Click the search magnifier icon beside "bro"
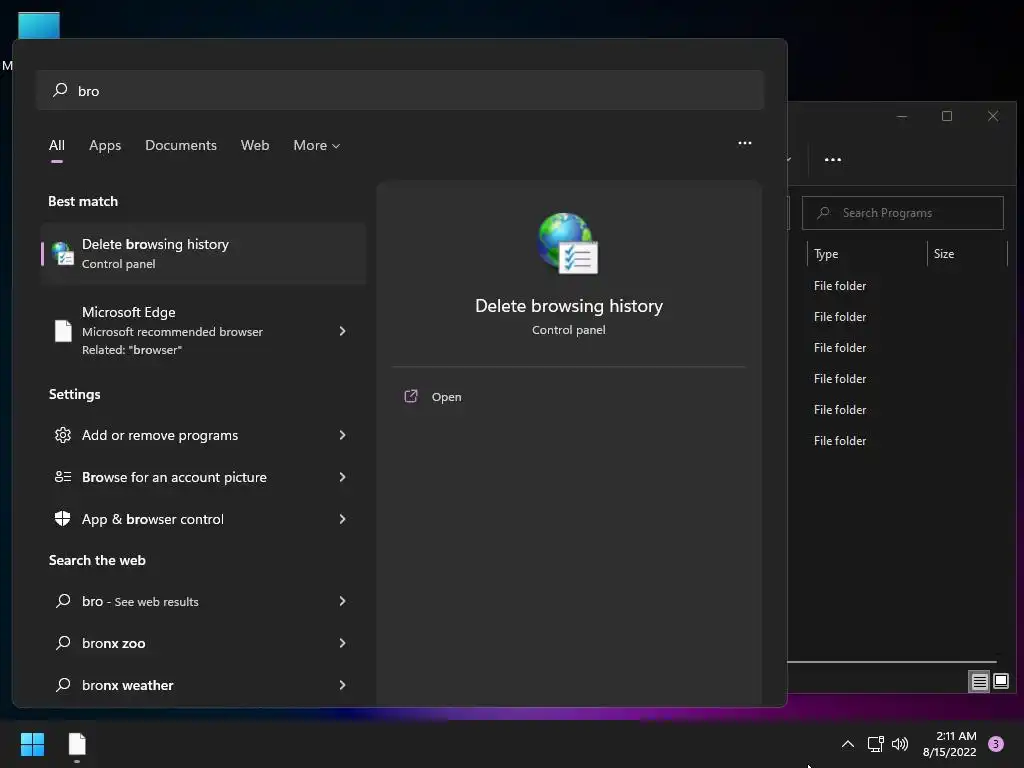This screenshot has width=1024, height=768. 60,89
